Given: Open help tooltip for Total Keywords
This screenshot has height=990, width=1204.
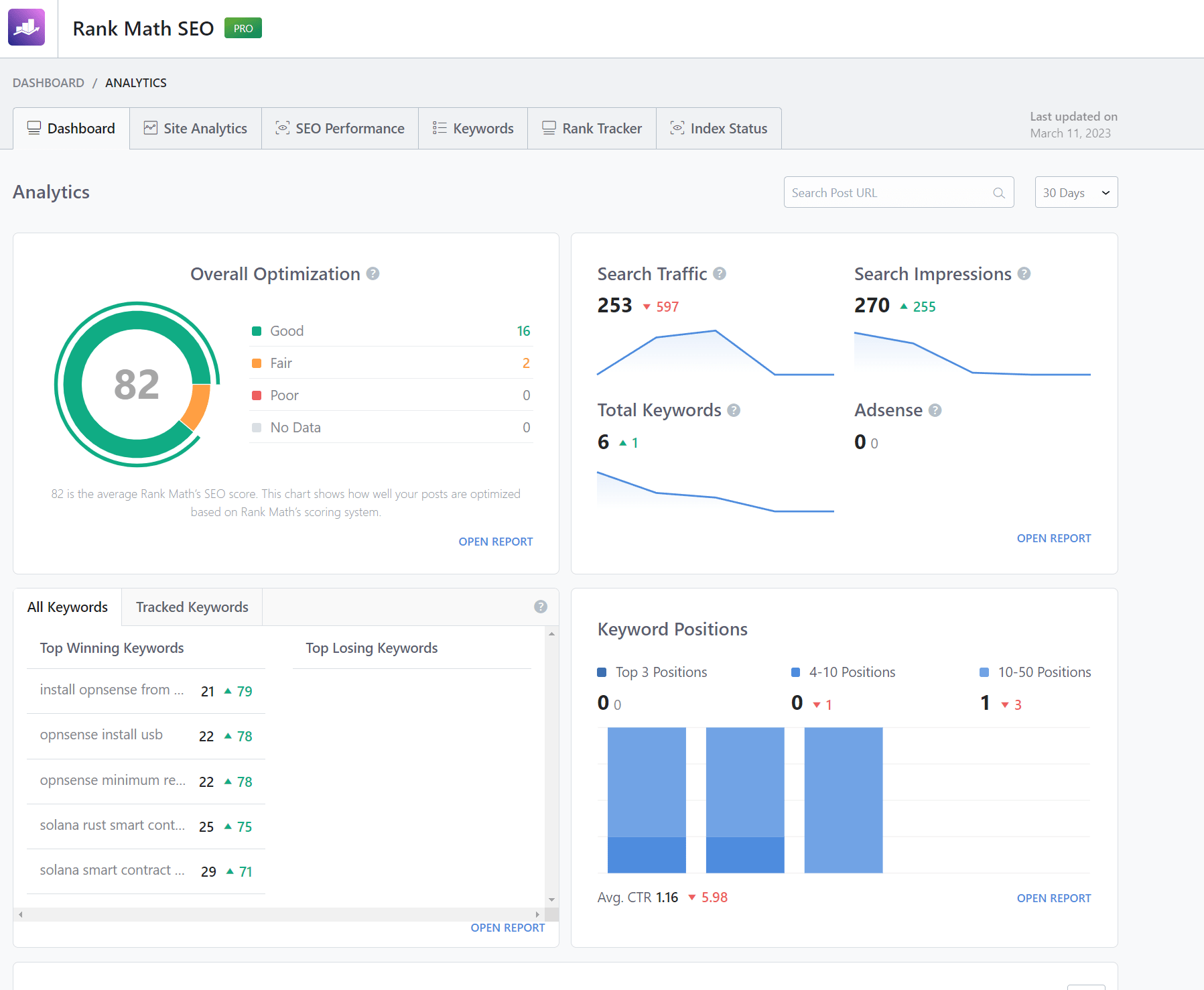Looking at the screenshot, I should tap(734, 410).
